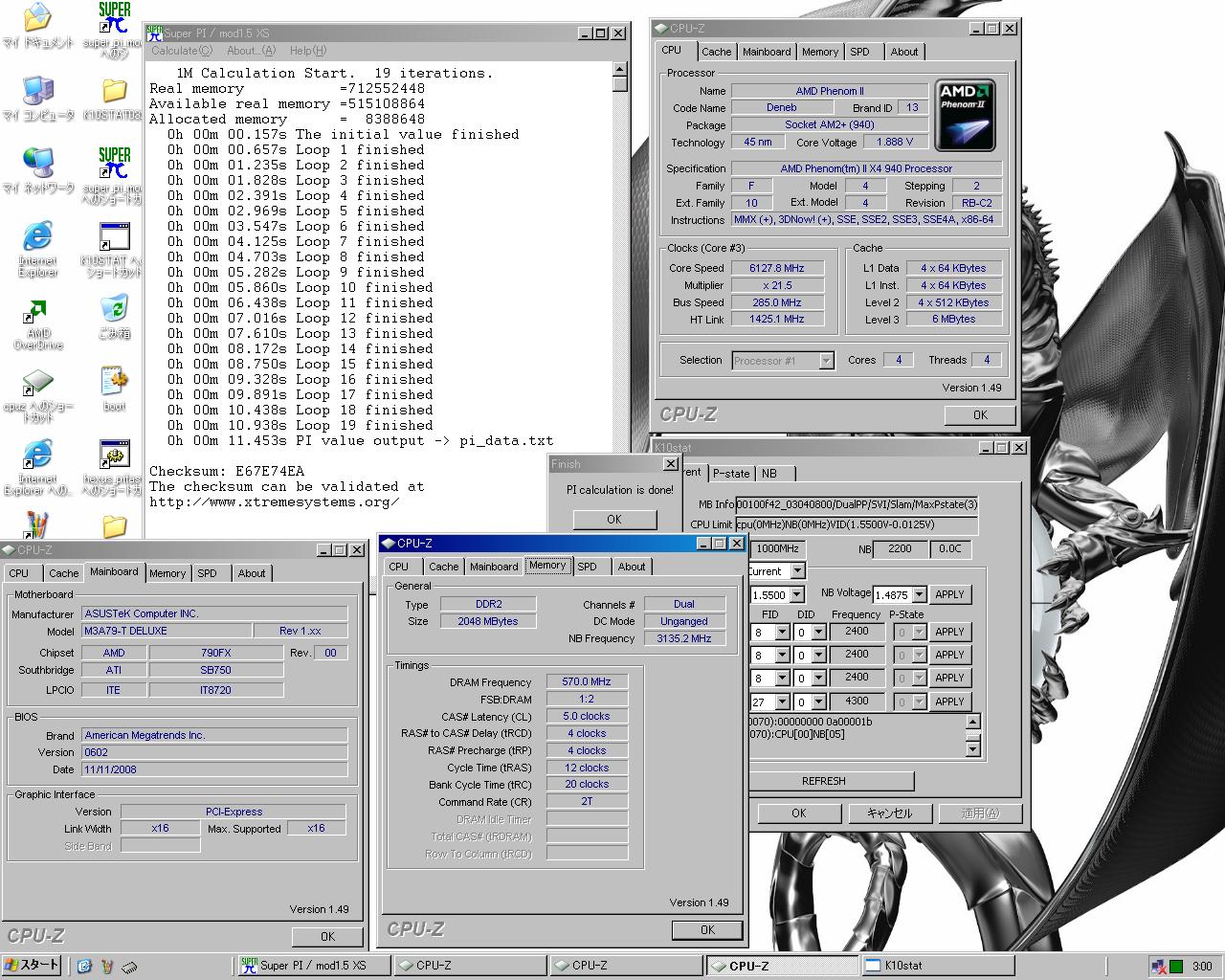Click APPLY in the 4300 frequency row
The image size is (1225, 980).
pyautogui.click(x=949, y=702)
